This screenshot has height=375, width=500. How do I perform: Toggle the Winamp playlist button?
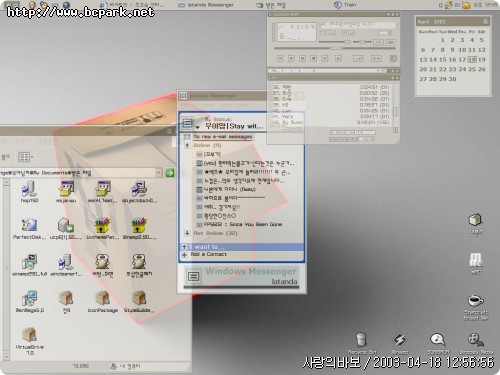click(x=390, y=42)
